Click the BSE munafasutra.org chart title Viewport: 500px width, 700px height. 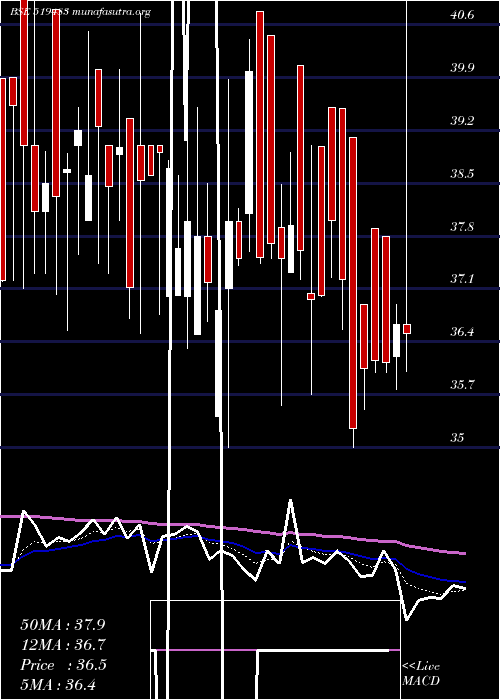(x=80, y=12)
